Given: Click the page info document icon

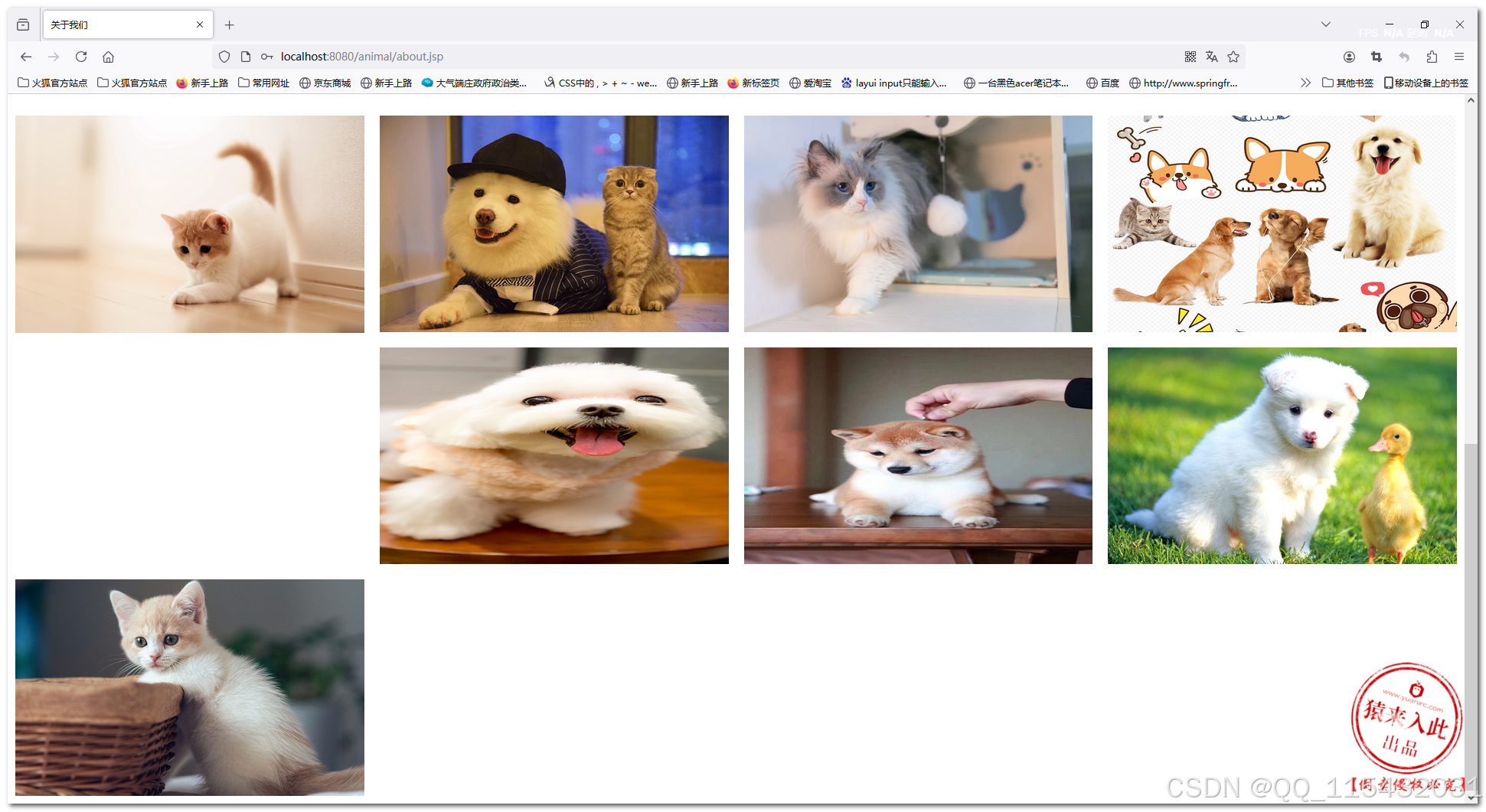Looking at the screenshot, I should pyautogui.click(x=246, y=57).
